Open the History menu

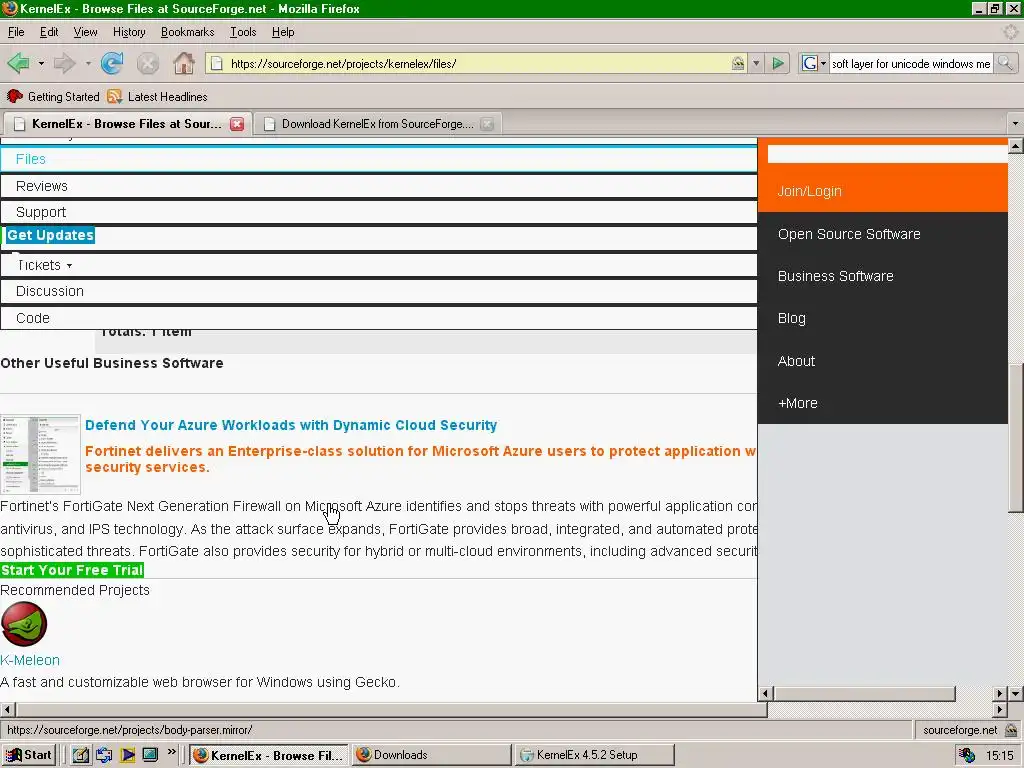tap(129, 32)
